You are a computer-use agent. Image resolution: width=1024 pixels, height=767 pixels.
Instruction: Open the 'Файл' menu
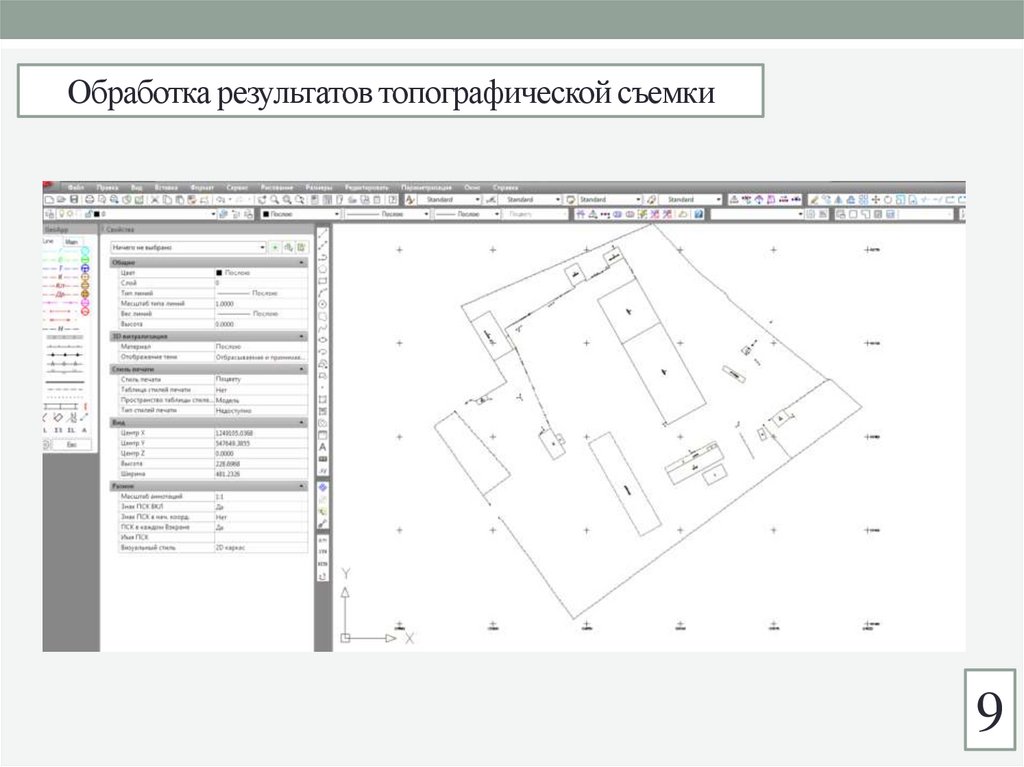[x=76, y=187]
